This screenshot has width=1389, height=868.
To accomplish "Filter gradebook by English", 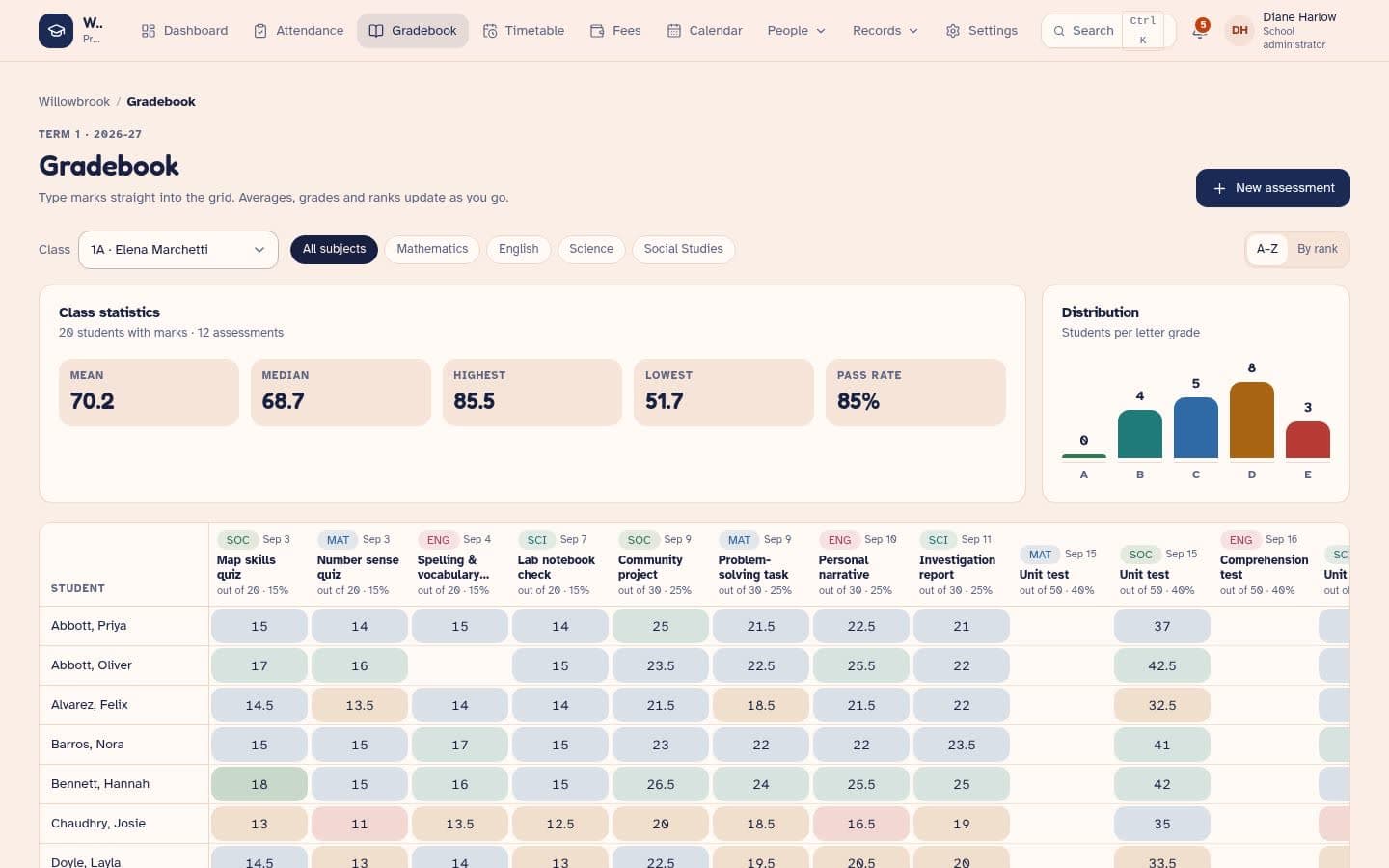I will [519, 249].
